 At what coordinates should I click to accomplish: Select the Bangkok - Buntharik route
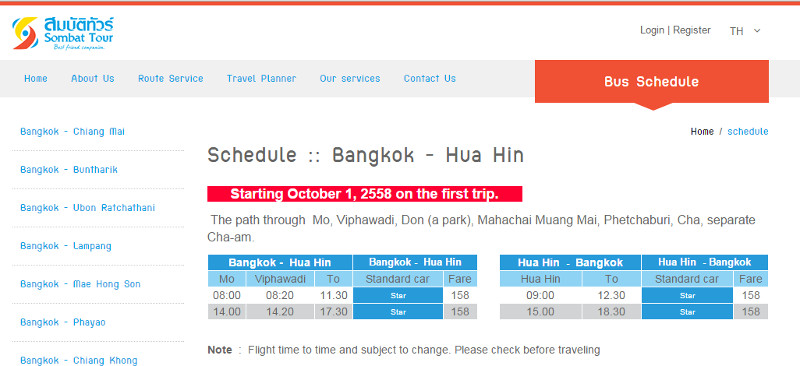69,169
